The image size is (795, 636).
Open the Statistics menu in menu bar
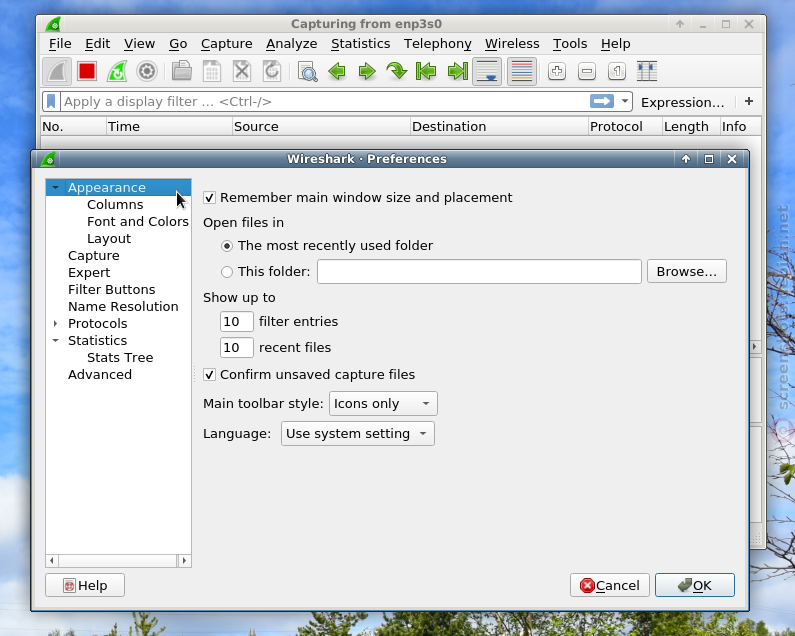pos(360,44)
